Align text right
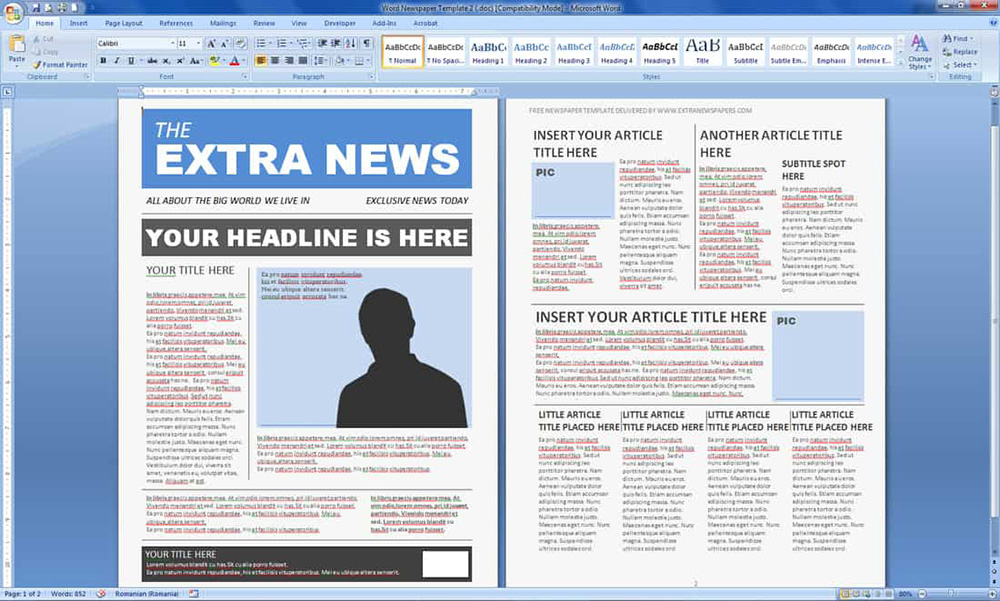The height and width of the screenshot is (601, 1000). (289, 61)
